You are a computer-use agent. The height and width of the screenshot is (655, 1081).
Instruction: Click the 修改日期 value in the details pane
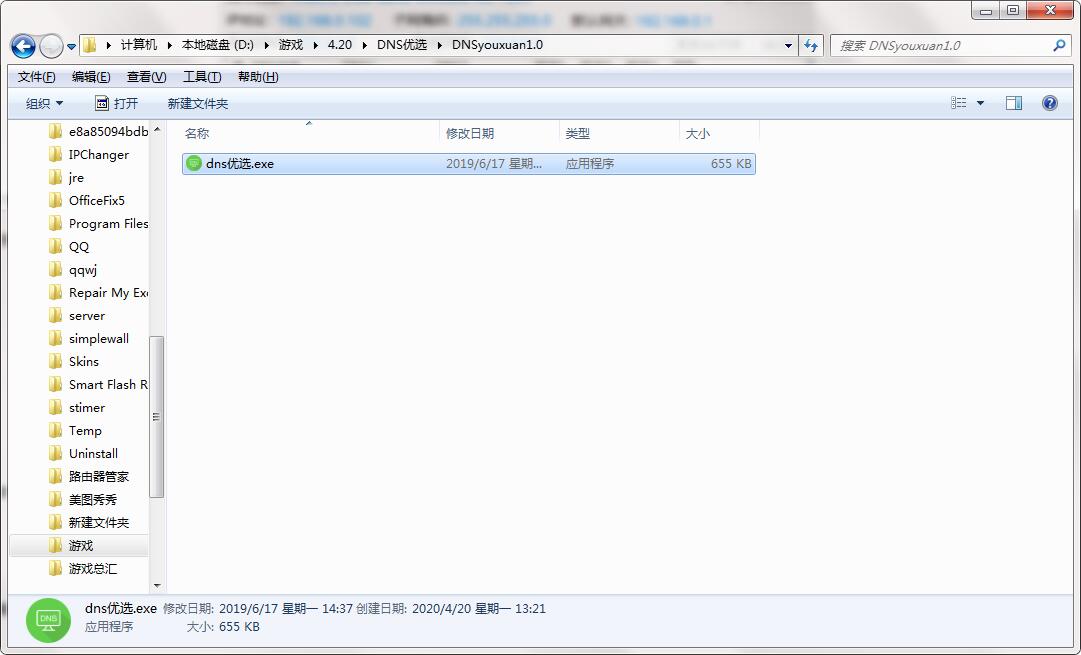285,609
